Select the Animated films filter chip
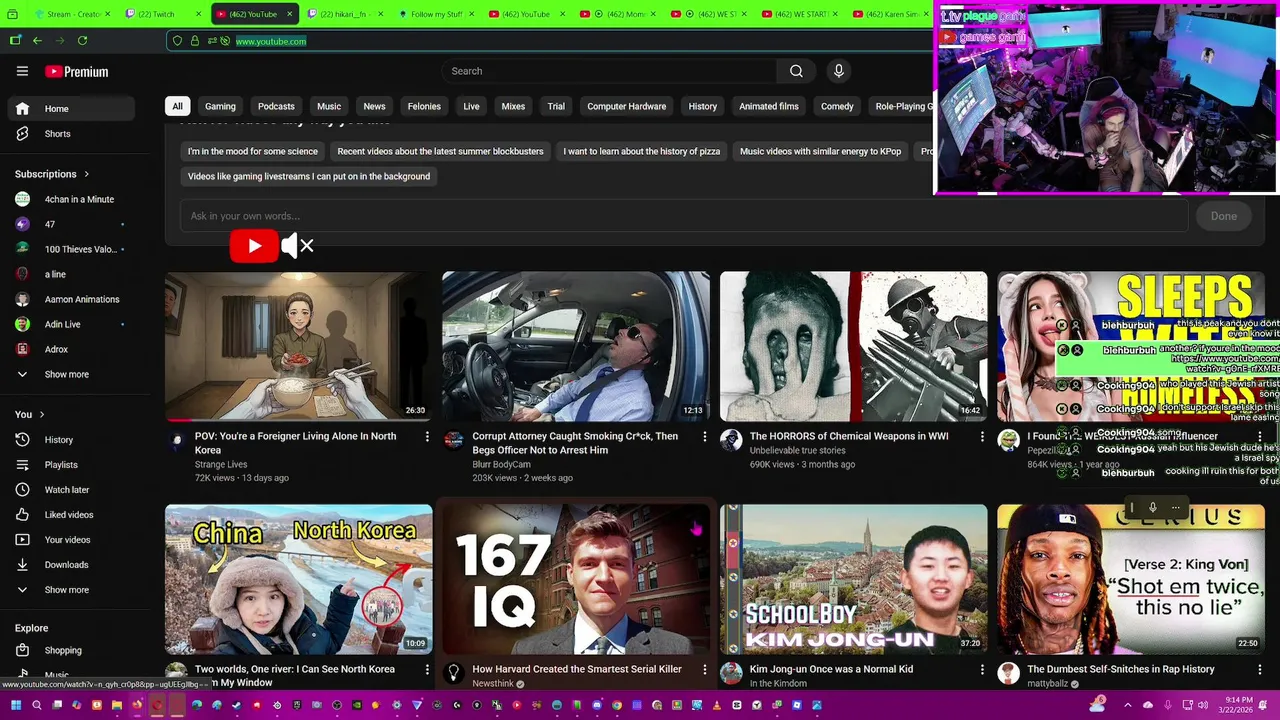Screen dimensions: 1280x720 769,106
